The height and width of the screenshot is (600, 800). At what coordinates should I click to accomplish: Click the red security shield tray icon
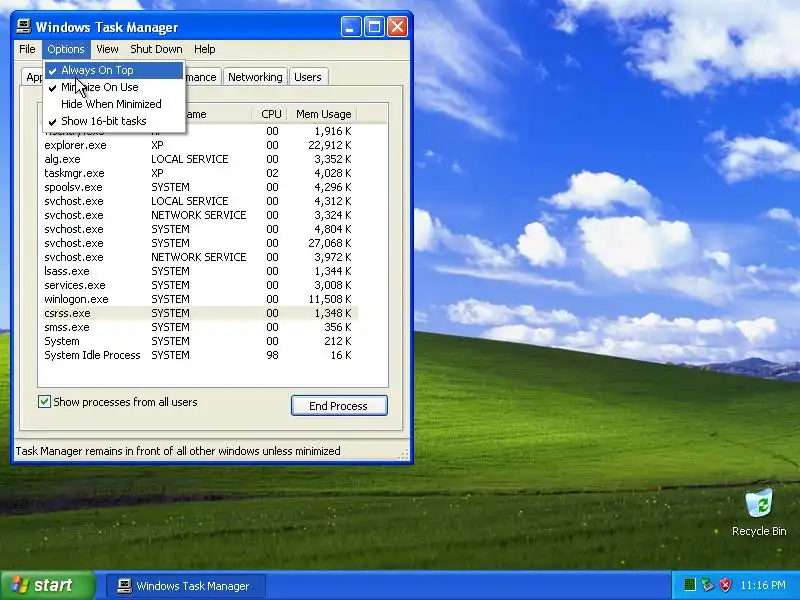pos(725,585)
